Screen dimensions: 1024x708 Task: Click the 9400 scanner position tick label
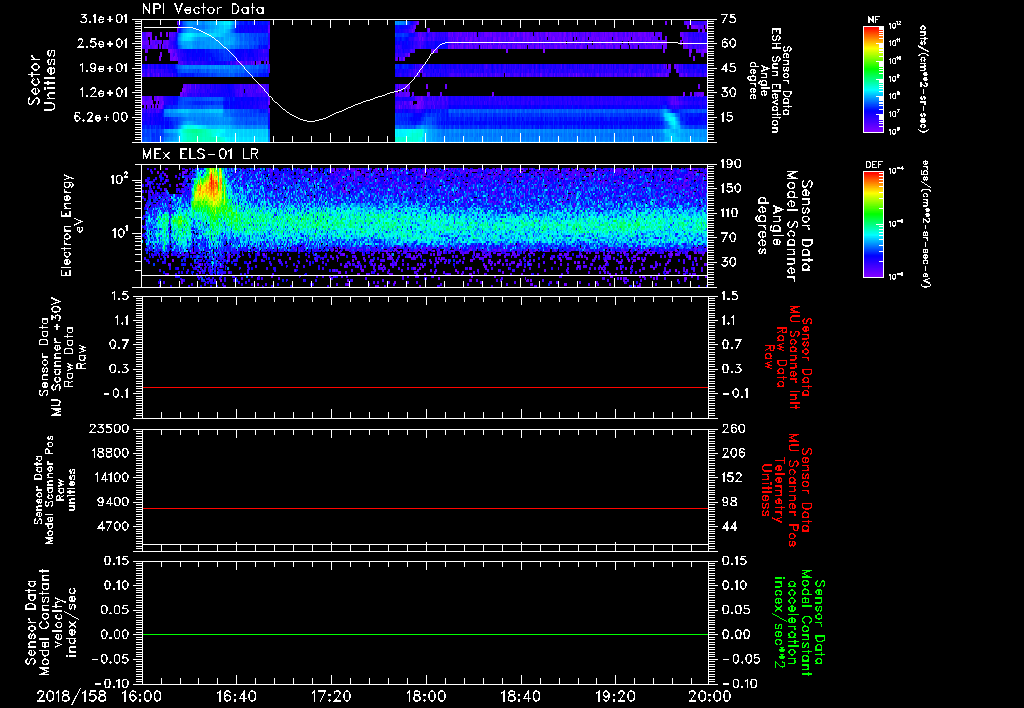click(x=112, y=502)
